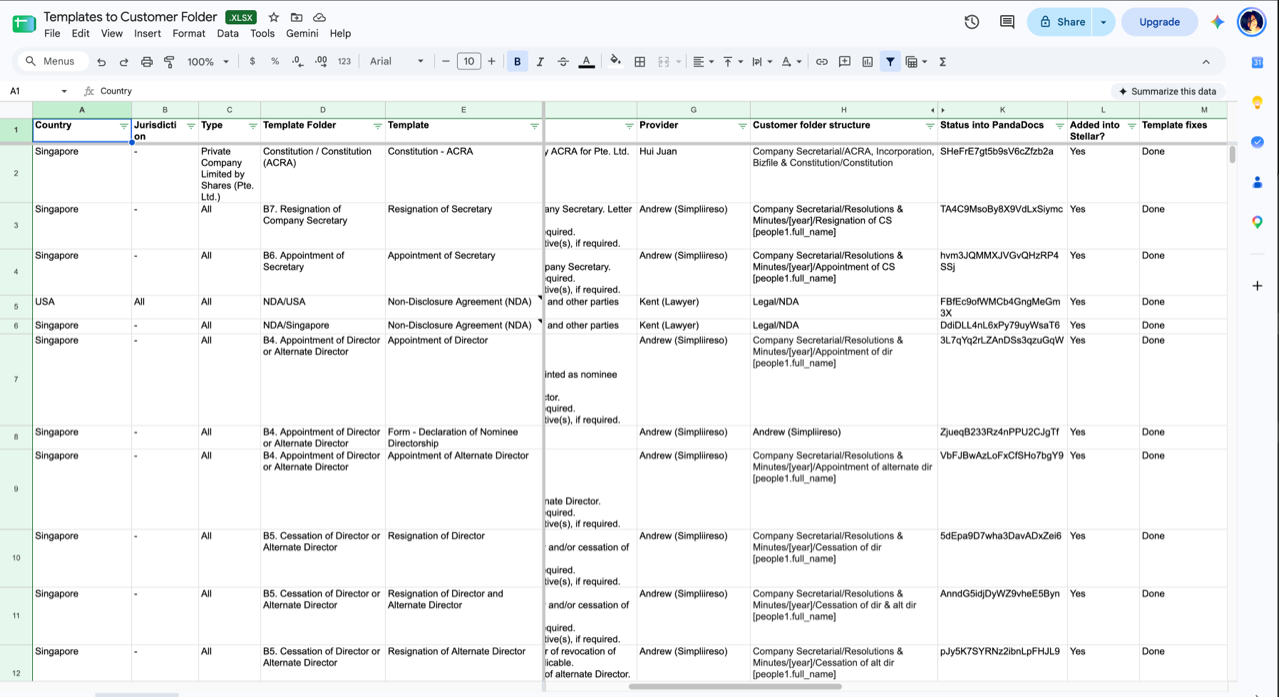This screenshot has height=697, width=1279.
Task: Click the Upgrade button
Action: point(1159,22)
